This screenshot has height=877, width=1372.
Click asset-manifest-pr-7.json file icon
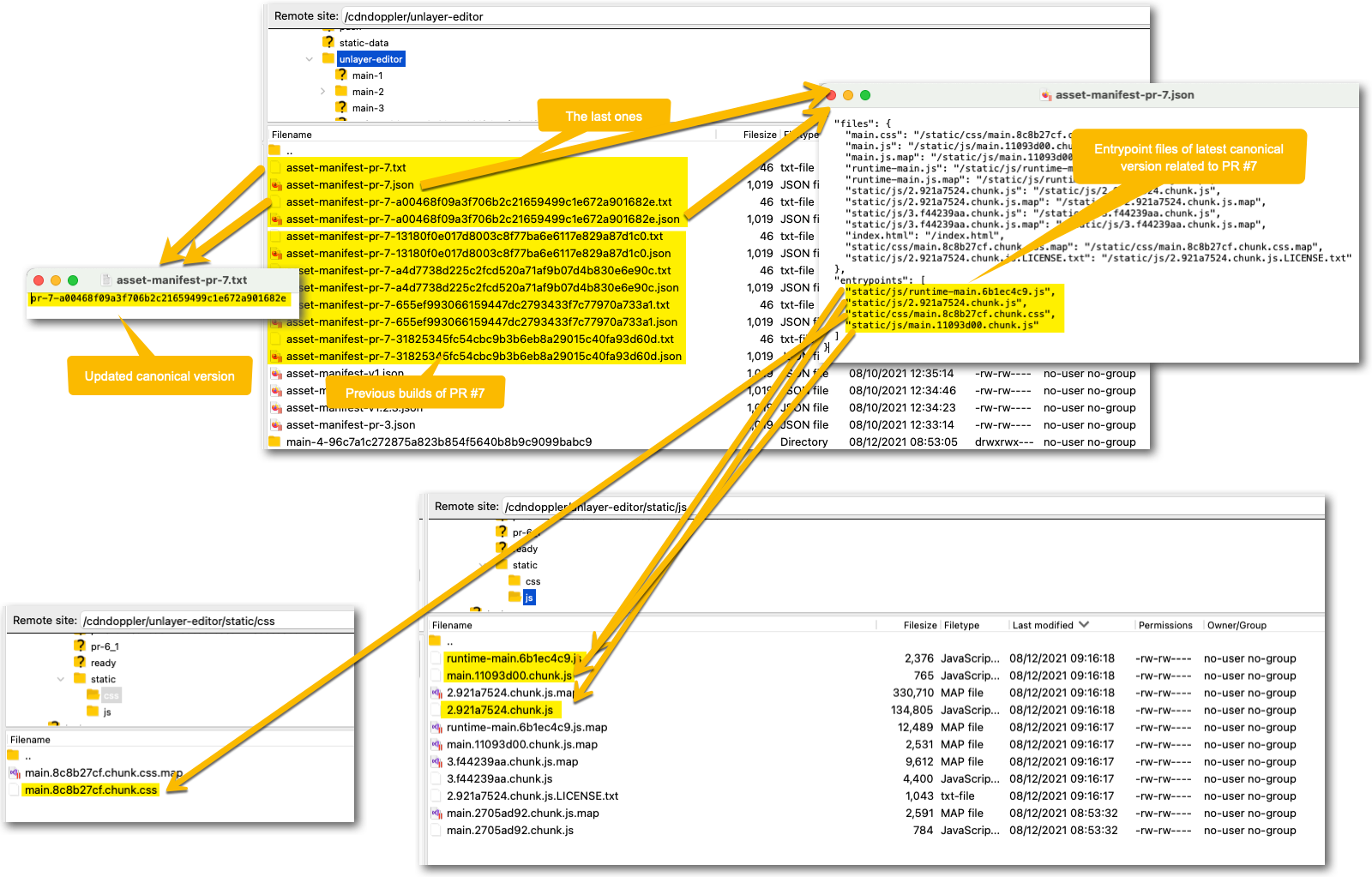click(276, 184)
